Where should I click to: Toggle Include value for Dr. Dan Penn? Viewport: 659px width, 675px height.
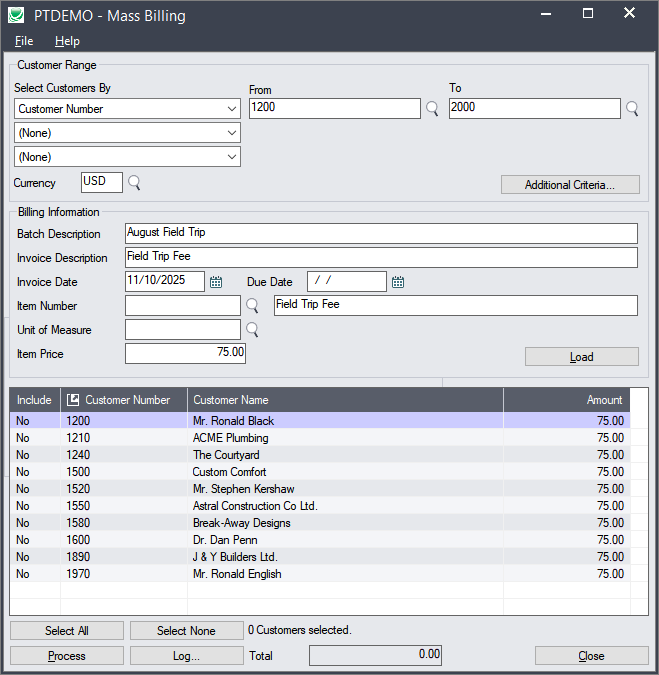(x=24, y=540)
